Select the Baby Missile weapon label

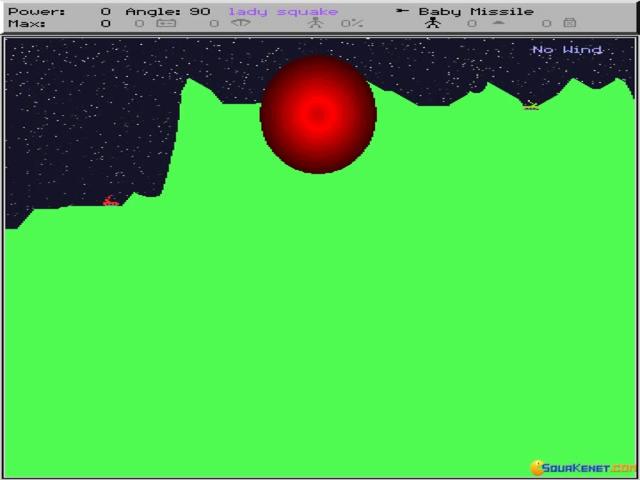pos(476,11)
